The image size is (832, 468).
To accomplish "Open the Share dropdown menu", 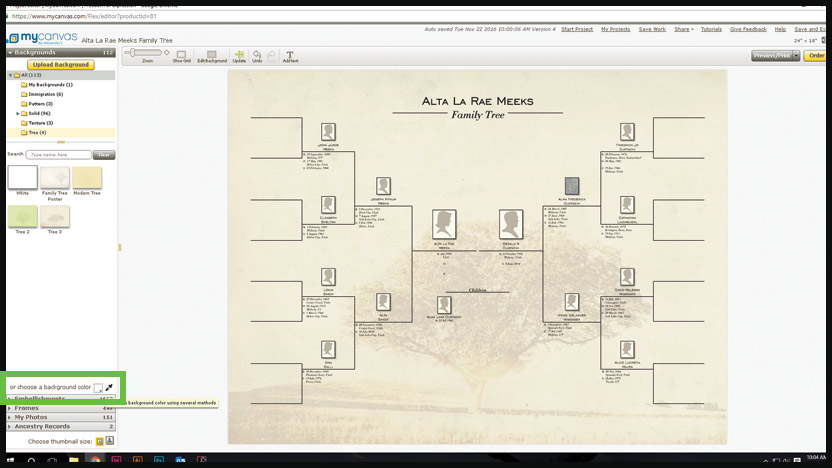I will click(683, 29).
